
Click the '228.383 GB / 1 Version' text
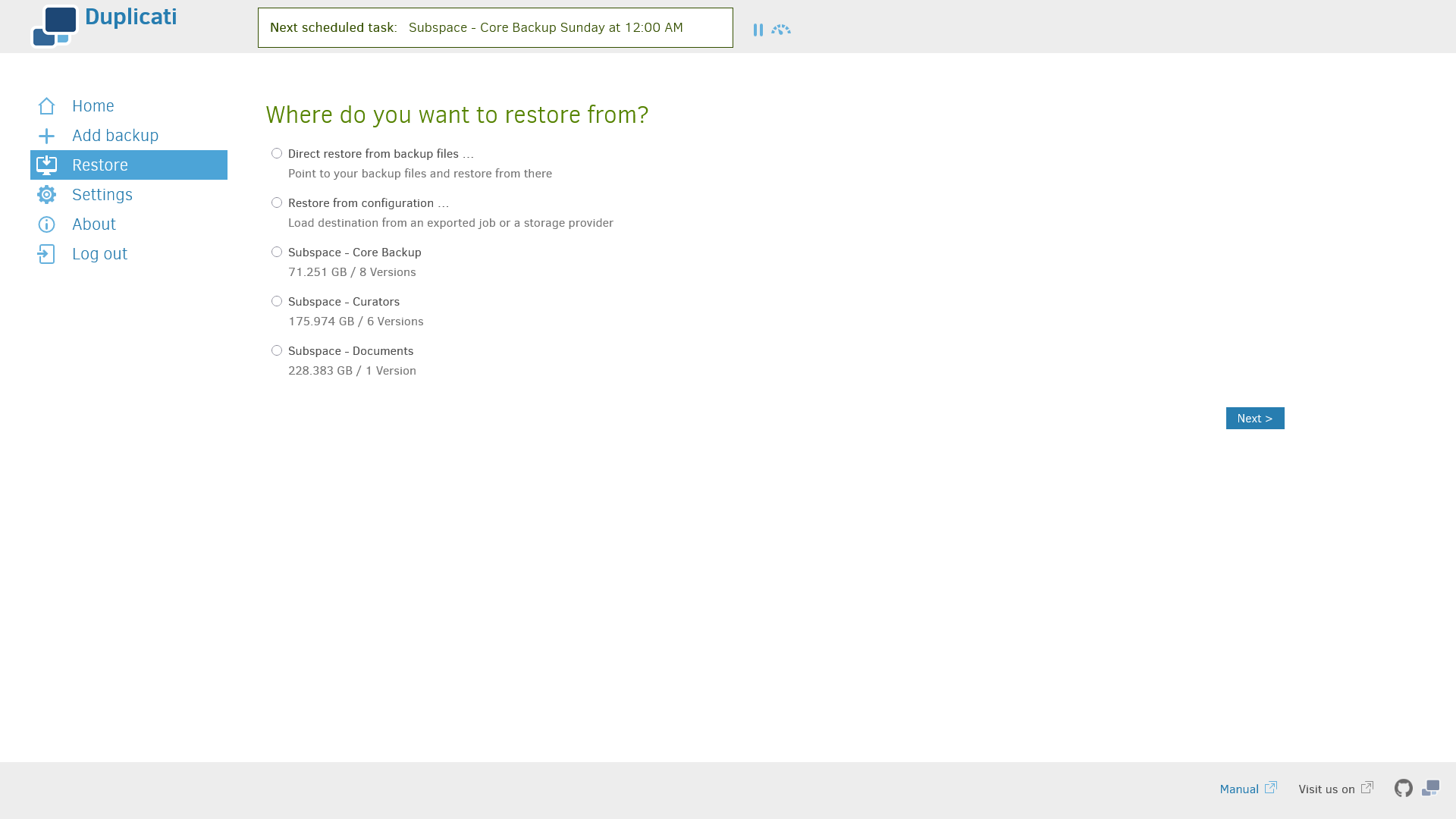click(x=352, y=371)
